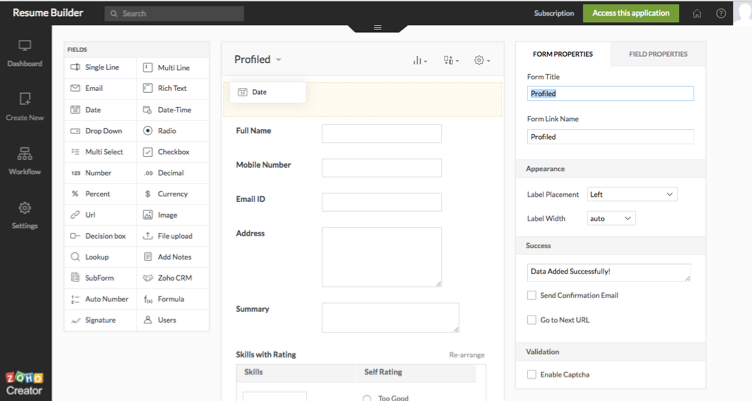Enable Send Confirmation Email checkbox
This screenshot has width=753, height=402.
click(x=532, y=295)
